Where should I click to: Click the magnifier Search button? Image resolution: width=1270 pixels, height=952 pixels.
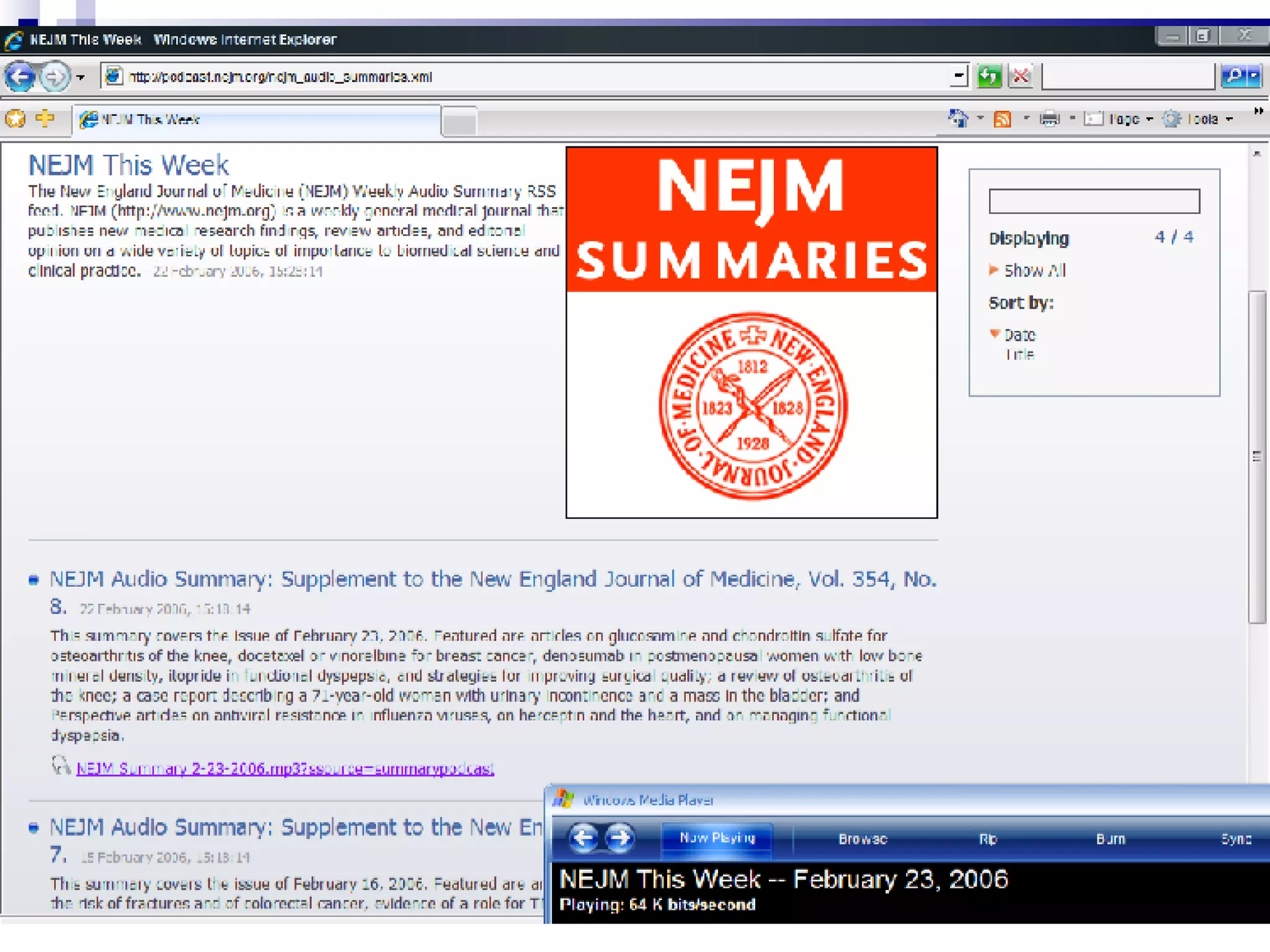coord(1233,77)
